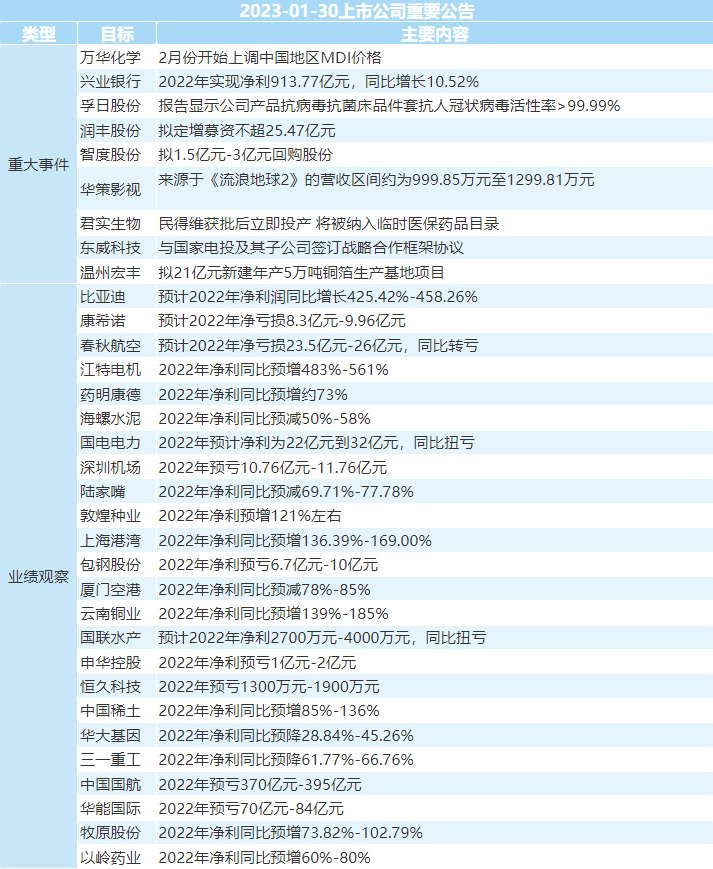Screen dimensions: 713x869
Task: Select the 主要内容 column header
Action: [x=435, y=34]
